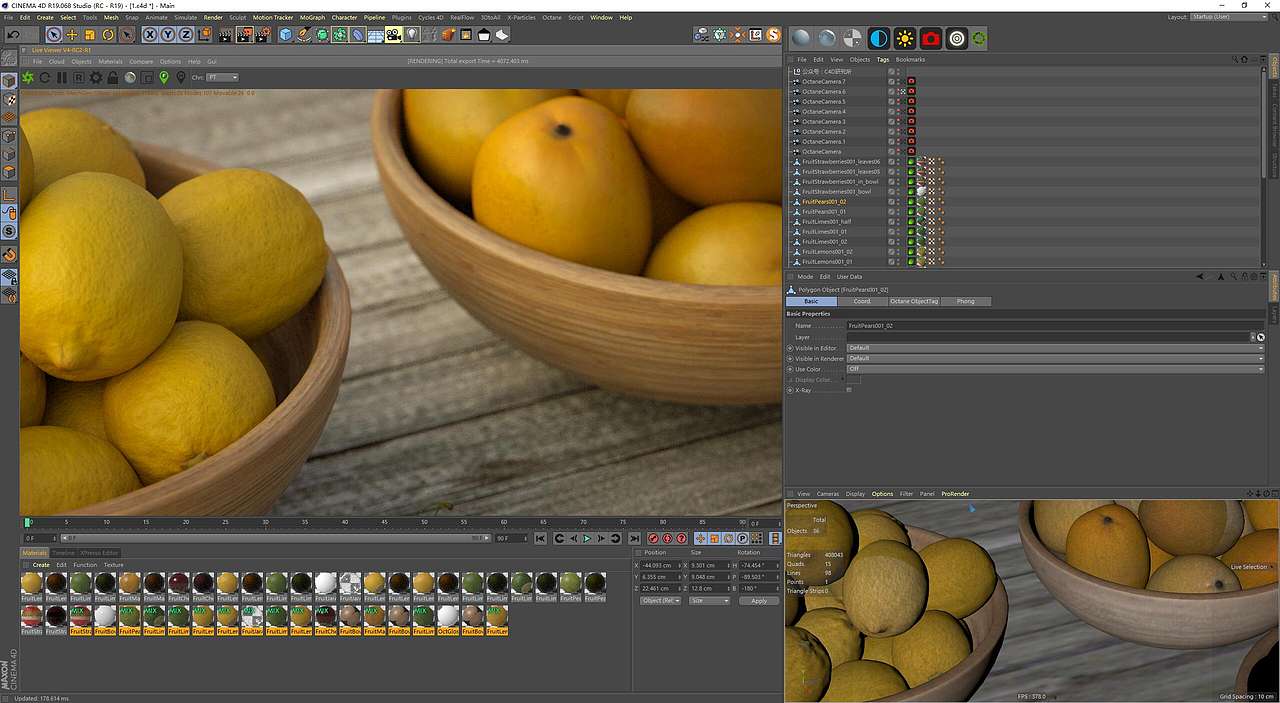Toggle layer checkbox for OctaneCamera 3
Screen dimensions: 1280x703
891,121
